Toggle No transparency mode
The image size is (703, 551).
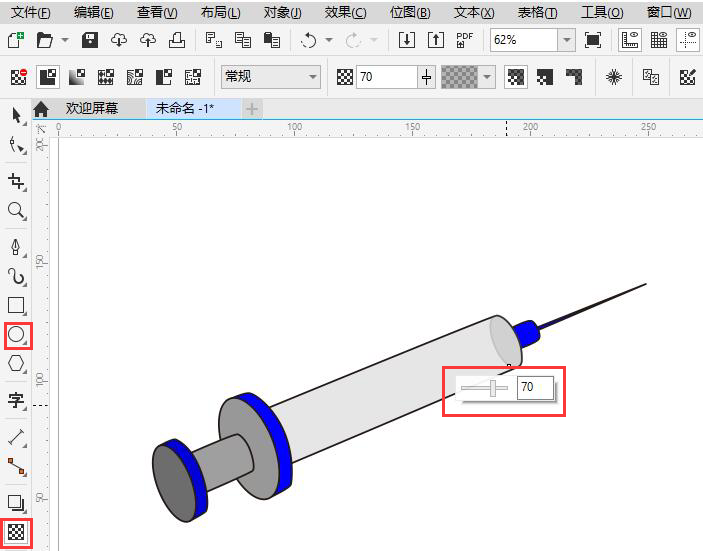[x=18, y=77]
